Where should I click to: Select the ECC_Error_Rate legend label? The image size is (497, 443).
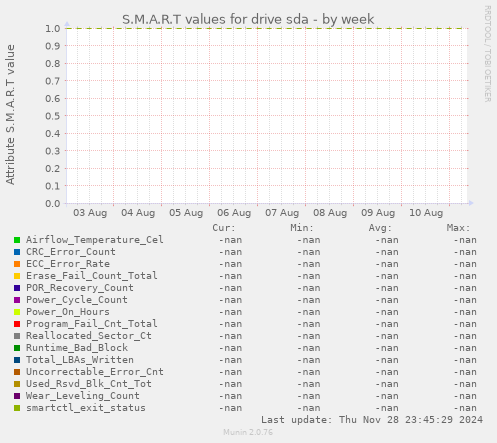coord(68,264)
